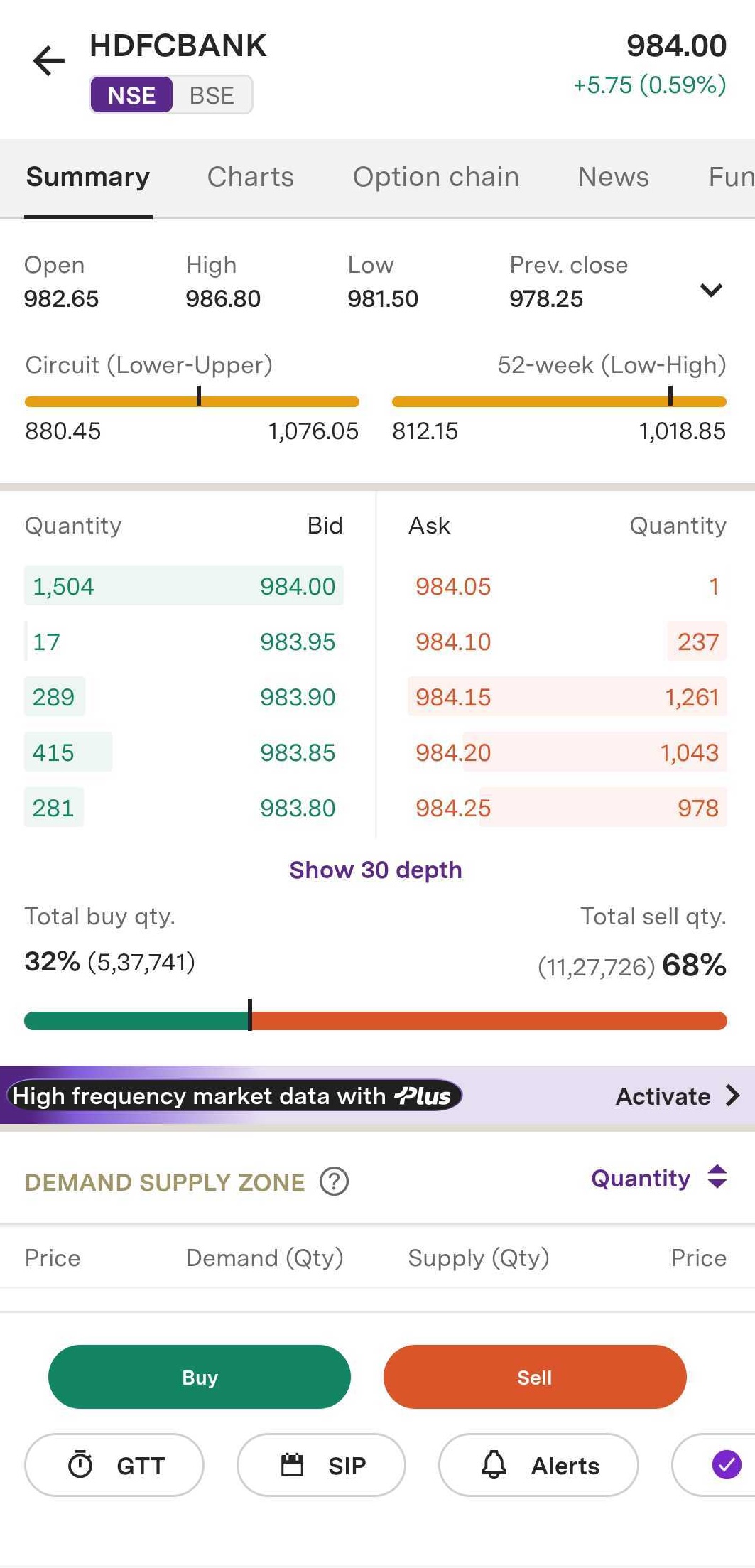Open the Option chain tab
Image resolution: width=755 pixels, height=1568 pixels.
coord(435,177)
